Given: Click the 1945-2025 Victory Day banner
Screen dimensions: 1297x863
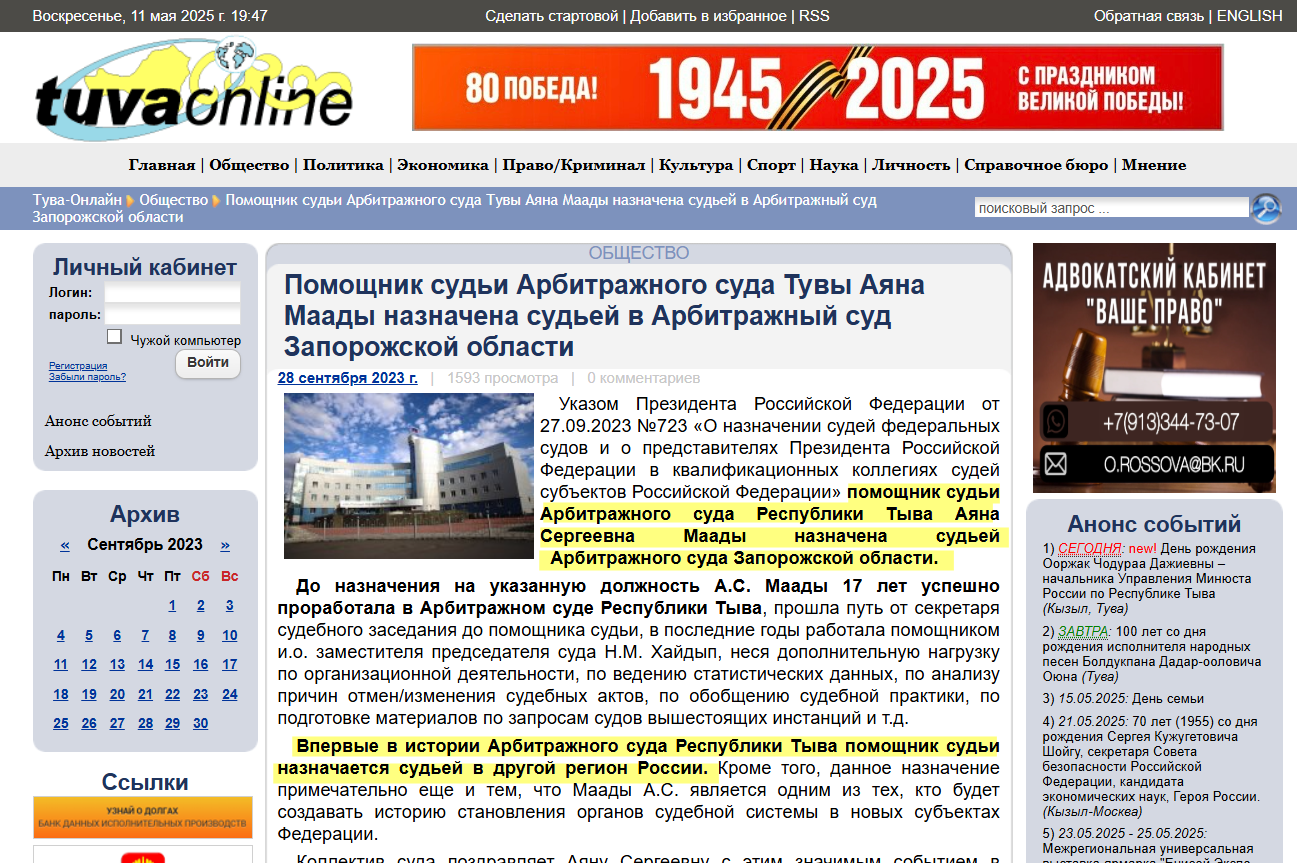Looking at the screenshot, I should (x=817, y=87).
